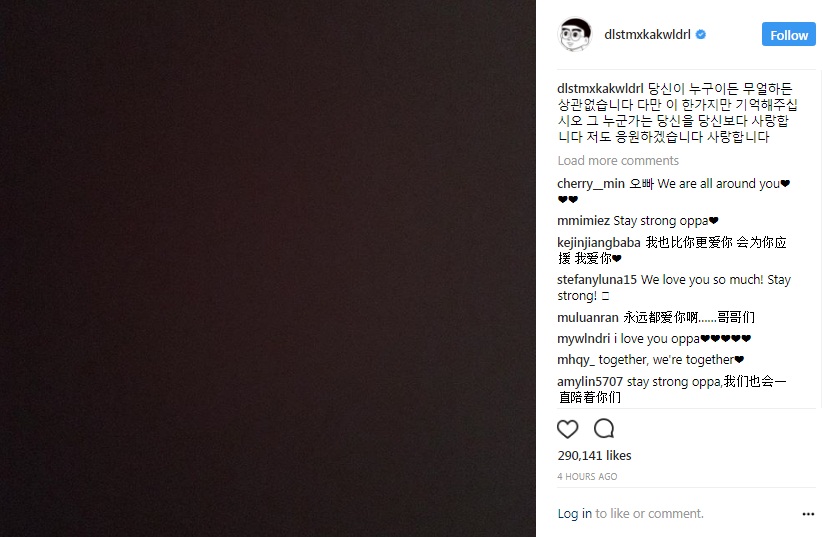822x537 pixels.
Task: Open cherry__min commenter profile
Action: point(591,184)
